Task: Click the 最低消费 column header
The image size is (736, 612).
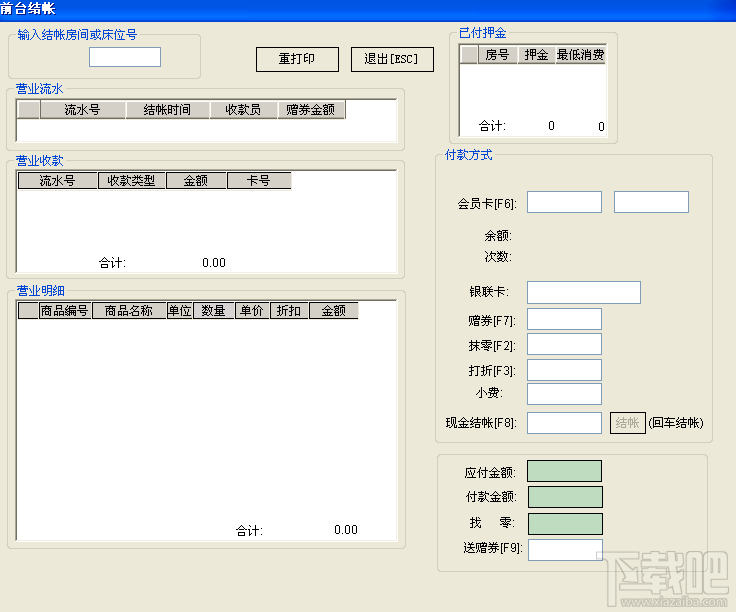Action: [581, 55]
